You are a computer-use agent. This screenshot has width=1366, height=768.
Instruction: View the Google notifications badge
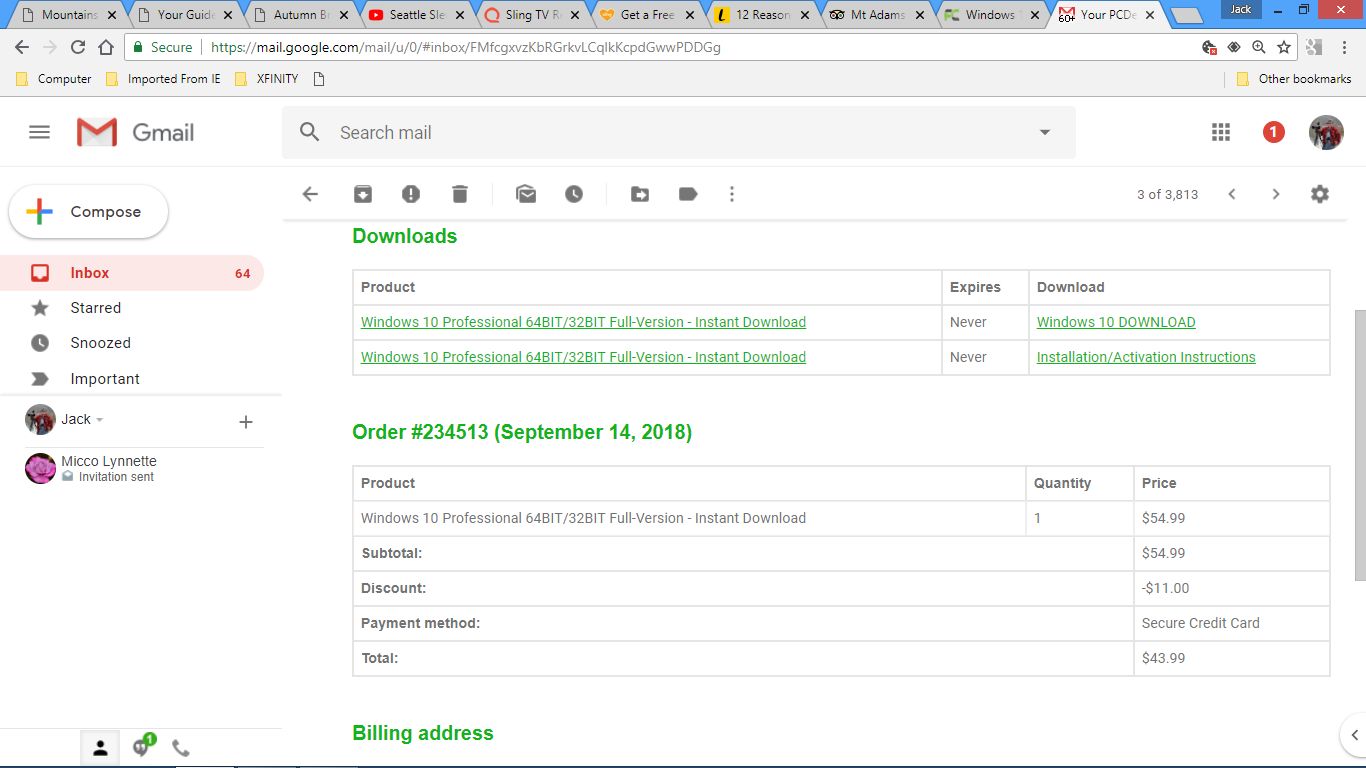(1273, 132)
